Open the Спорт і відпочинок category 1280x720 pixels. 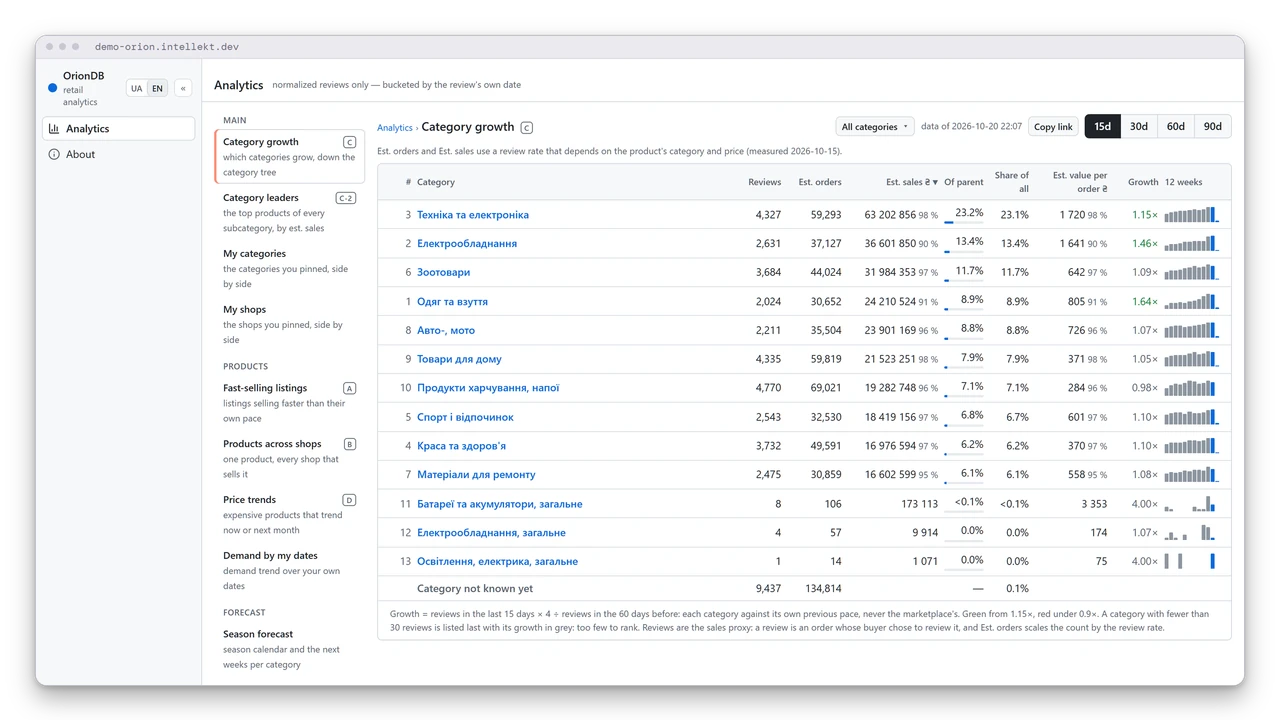(x=465, y=417)
